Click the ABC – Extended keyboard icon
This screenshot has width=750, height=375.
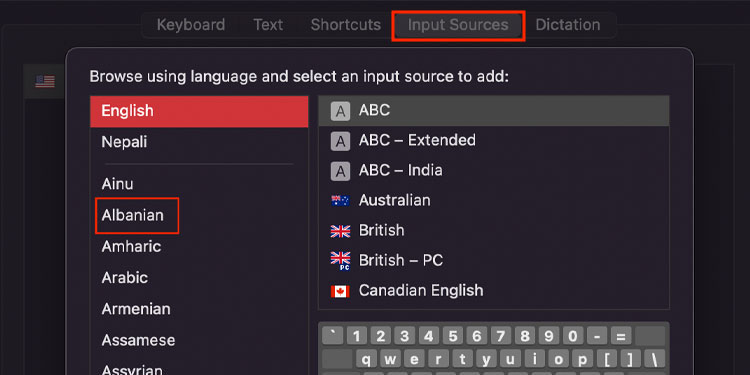click(x=340, y=141)
